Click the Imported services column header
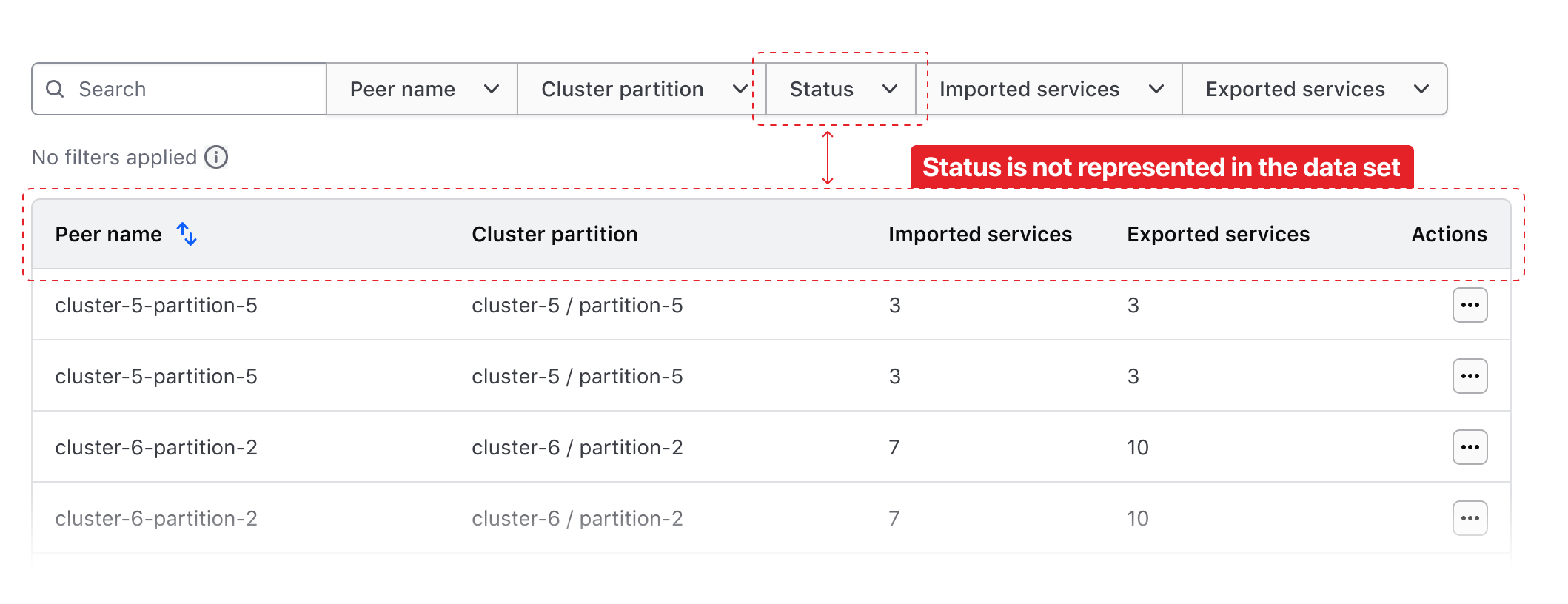This screenshot has width=1568, height=604. click(980, 234)
